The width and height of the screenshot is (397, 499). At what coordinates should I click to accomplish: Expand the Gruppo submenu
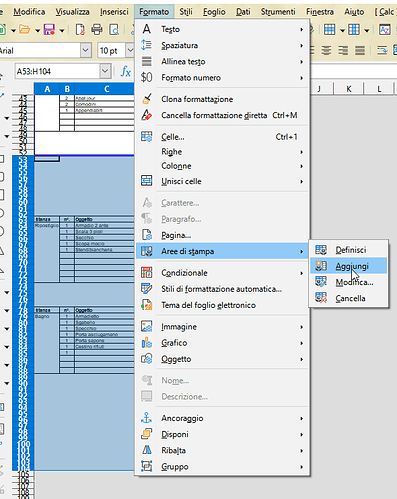pyautogui.click(x=222, y=467)
